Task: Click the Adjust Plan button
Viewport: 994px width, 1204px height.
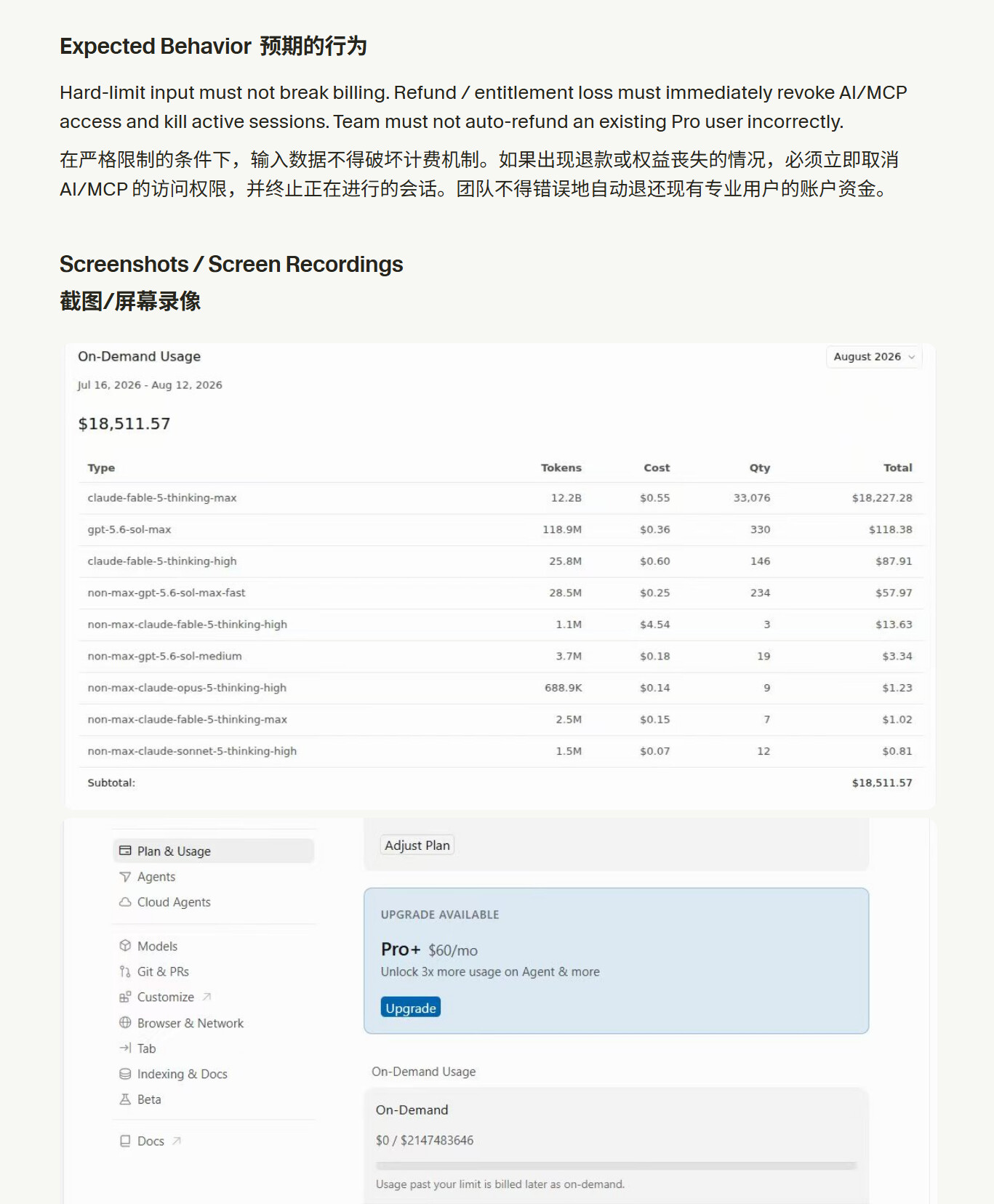Action: [x=417, y=845]
